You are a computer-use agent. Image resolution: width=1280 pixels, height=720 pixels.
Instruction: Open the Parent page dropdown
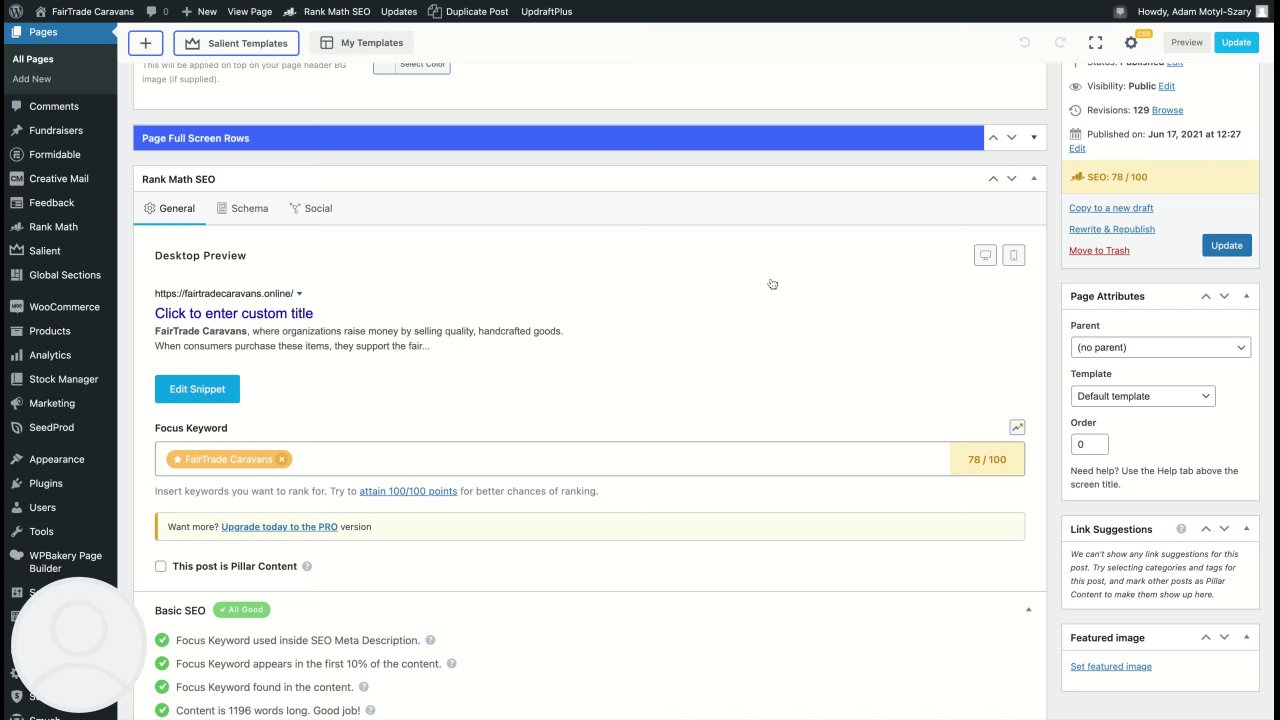[x=1160, y=347]
